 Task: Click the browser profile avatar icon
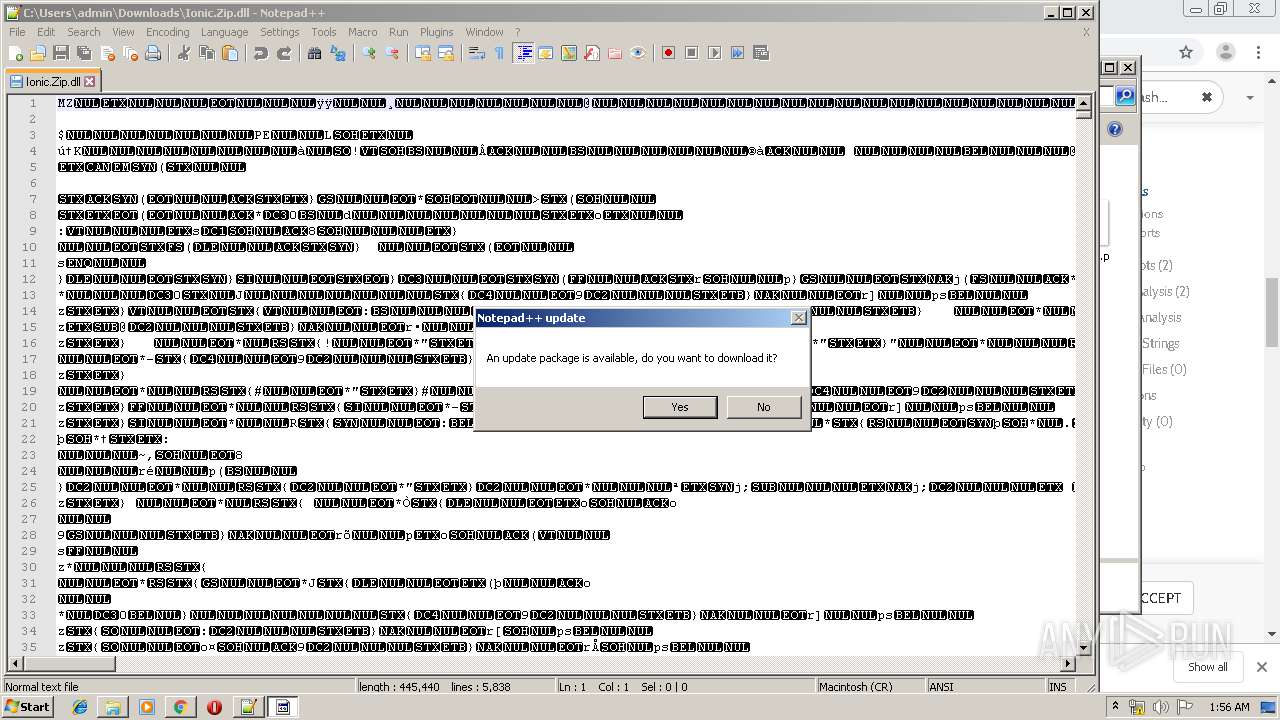click(x=1225, y=52)
